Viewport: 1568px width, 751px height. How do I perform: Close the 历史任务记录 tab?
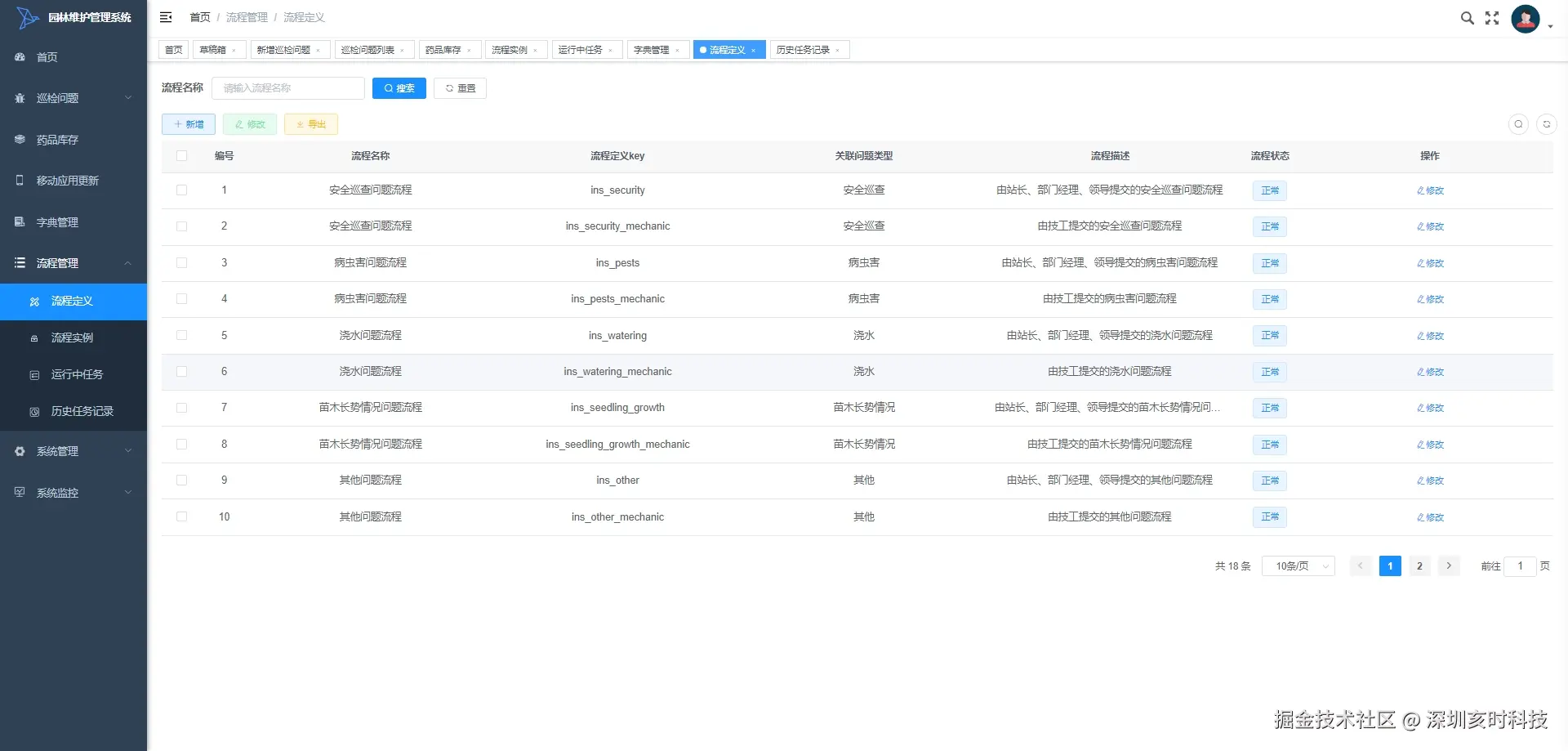pos(837,51)
